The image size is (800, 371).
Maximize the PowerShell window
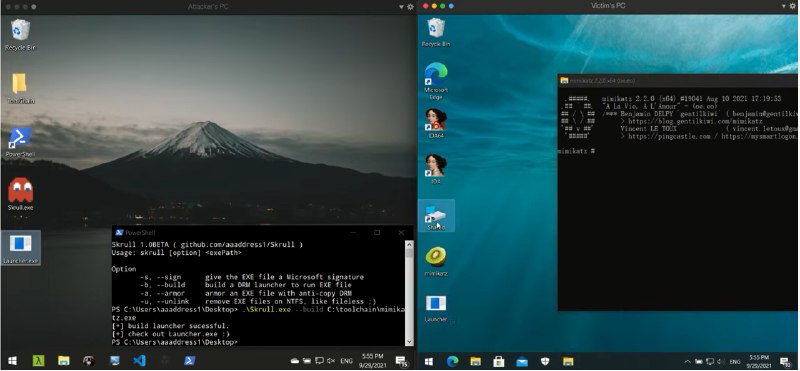[x=377, y=233]
